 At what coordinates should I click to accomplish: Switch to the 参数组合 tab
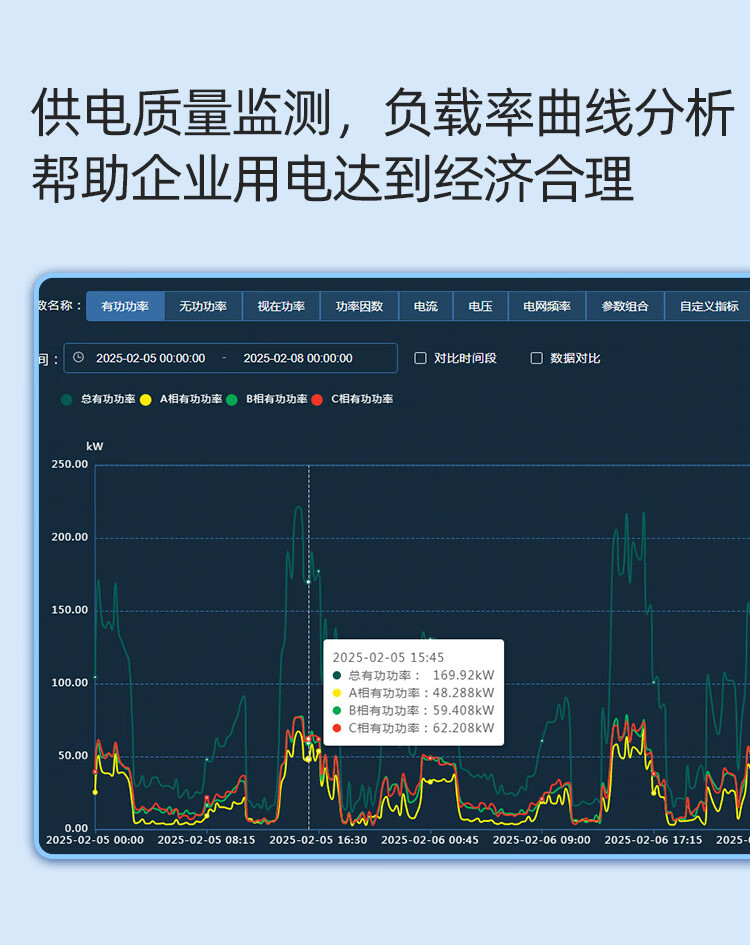pos(625,306)
